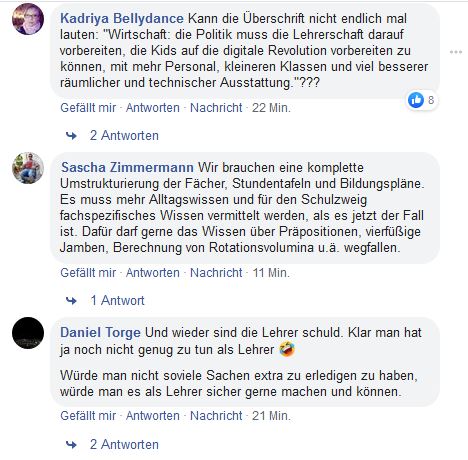Open the three-dot options on Kadriya's comment

coord(456,52)
